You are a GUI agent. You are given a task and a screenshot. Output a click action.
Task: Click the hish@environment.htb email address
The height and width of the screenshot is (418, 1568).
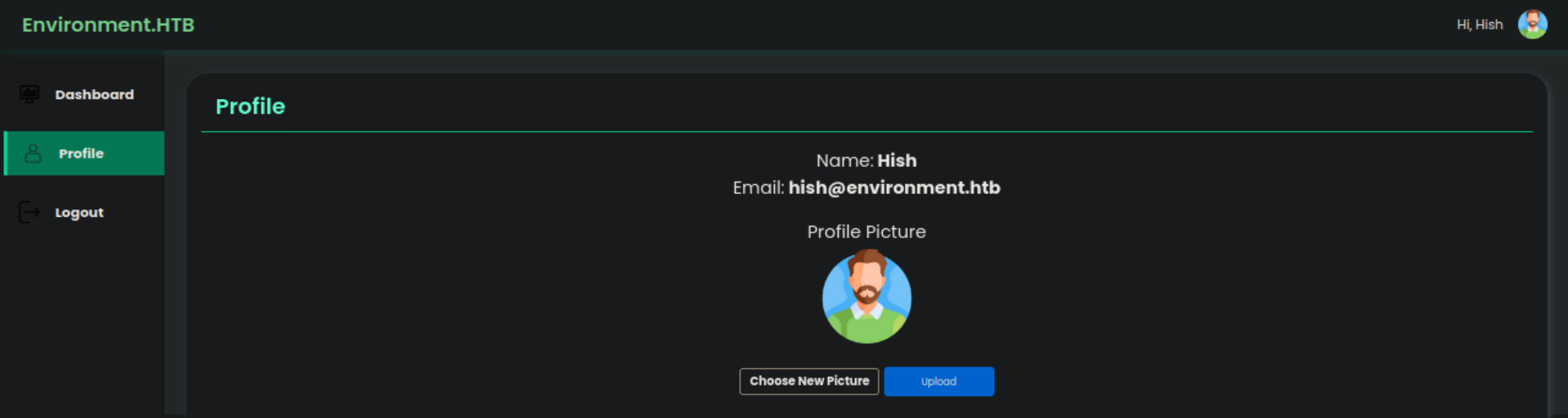(894, 188)
